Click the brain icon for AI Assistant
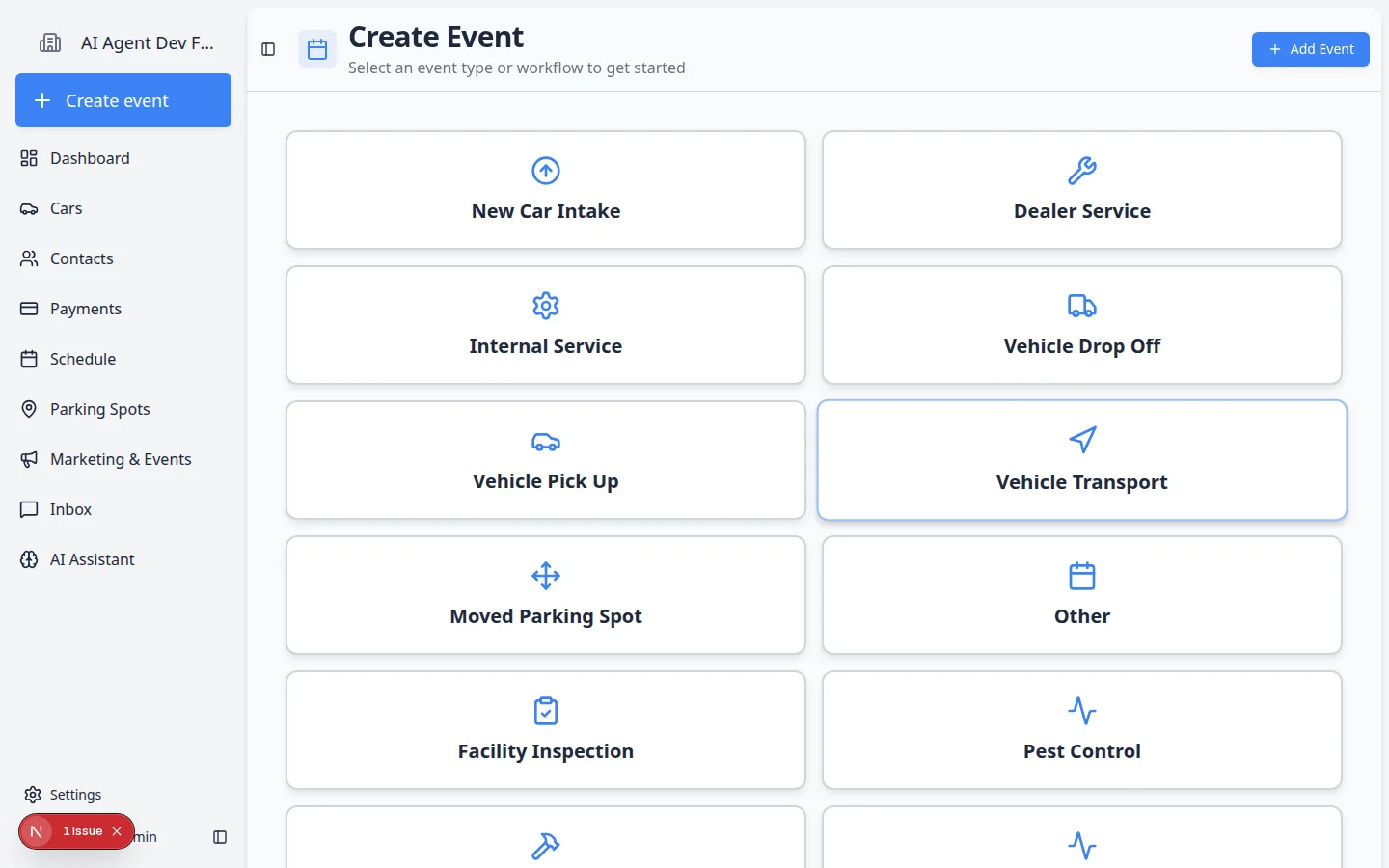 (29, 559)
